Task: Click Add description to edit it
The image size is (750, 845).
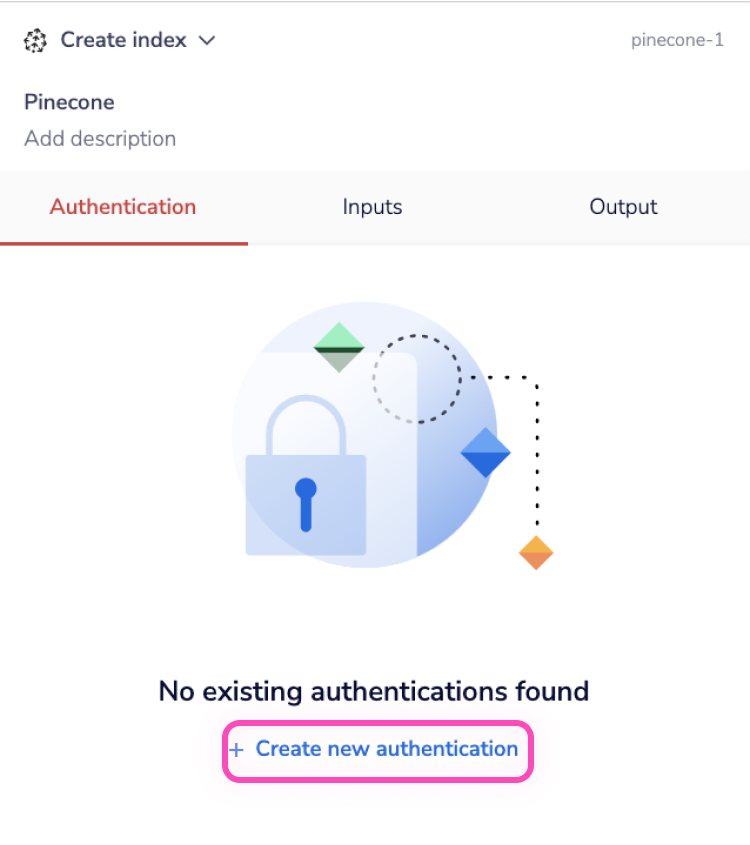Action: [100, 138]
